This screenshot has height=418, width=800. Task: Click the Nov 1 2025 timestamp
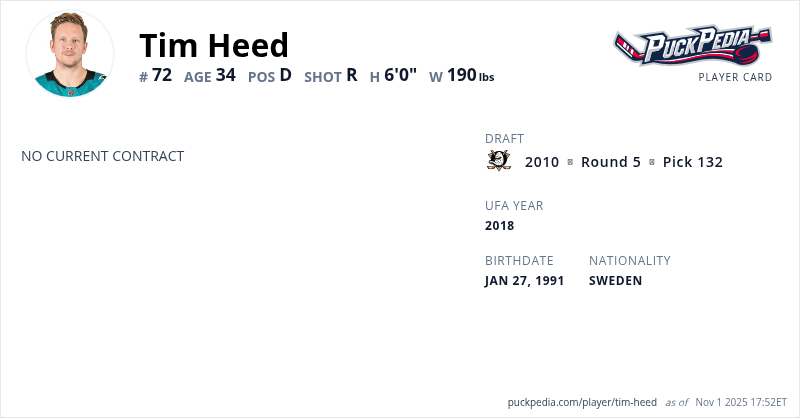pyautogui.click(x=743, y=401)
